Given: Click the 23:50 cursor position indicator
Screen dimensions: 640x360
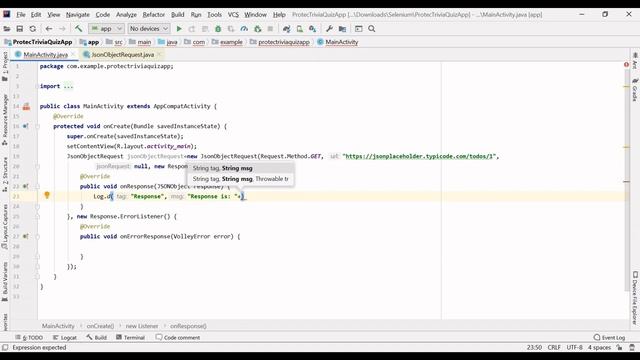Looking at the screenshot, I should [534, 347].
